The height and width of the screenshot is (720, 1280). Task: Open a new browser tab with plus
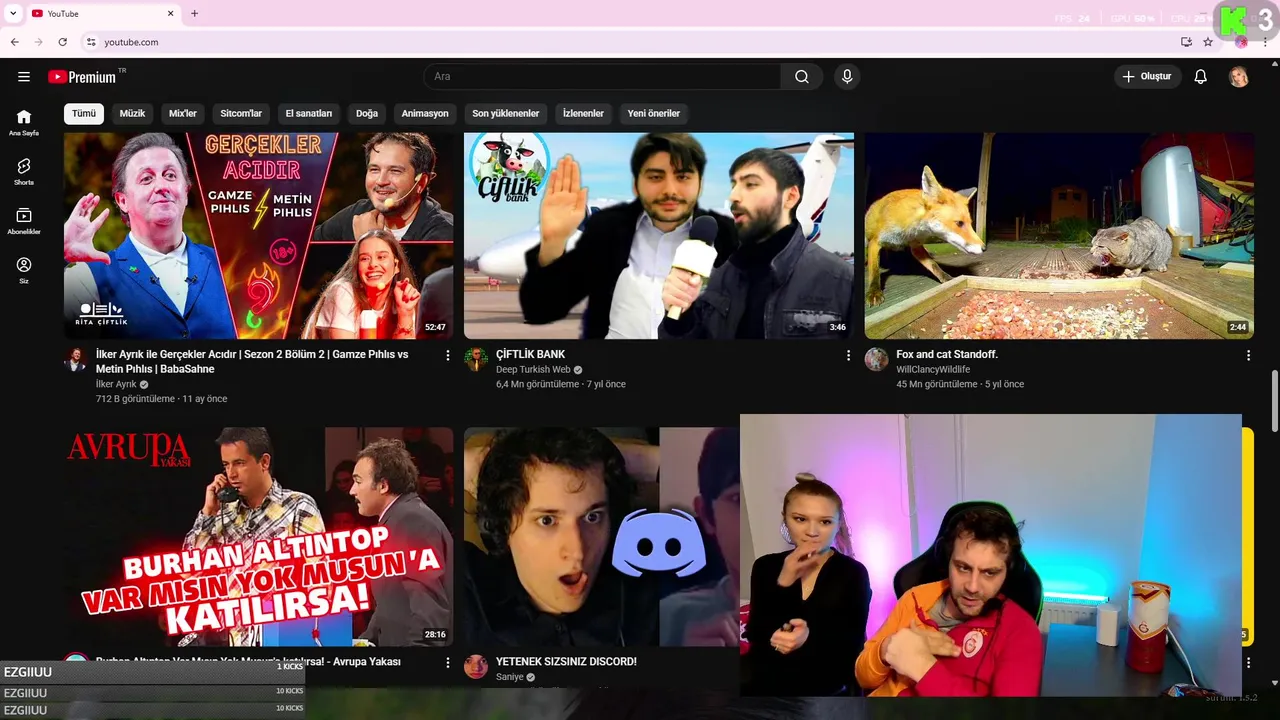coord(194,13)
